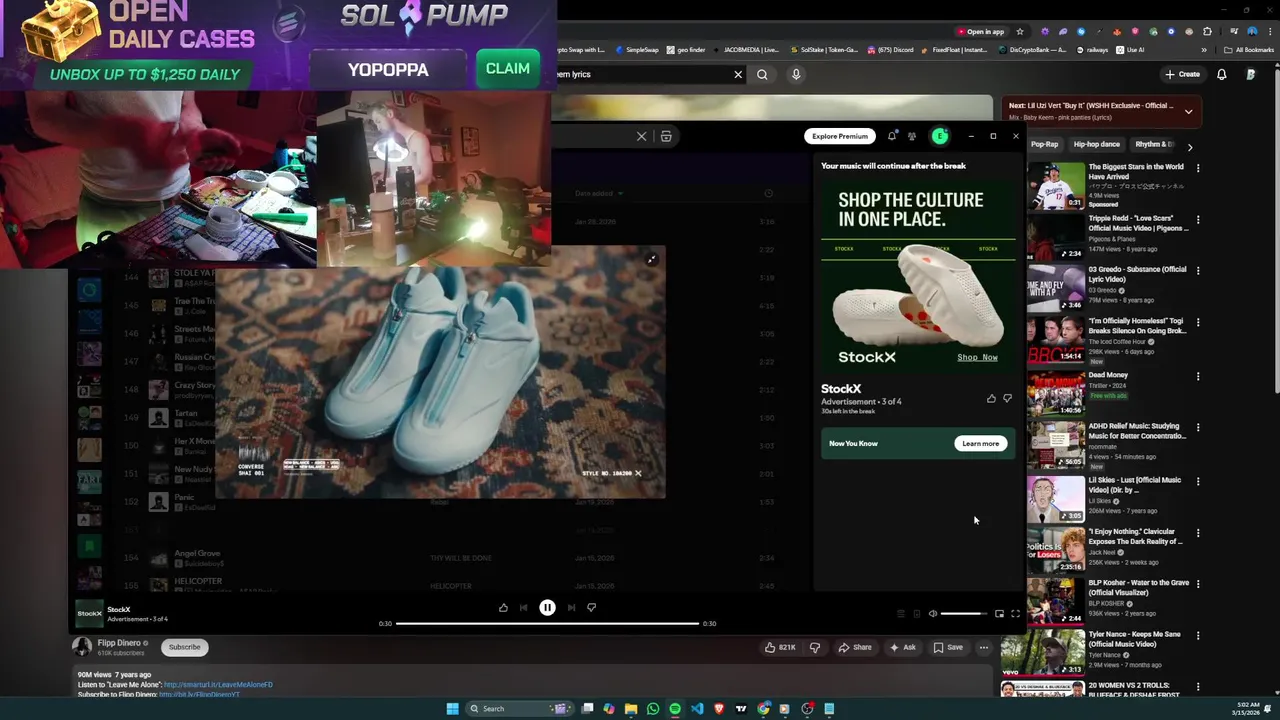Open options for Trippie Redd Love Scars video

(x=1198, y=220)
